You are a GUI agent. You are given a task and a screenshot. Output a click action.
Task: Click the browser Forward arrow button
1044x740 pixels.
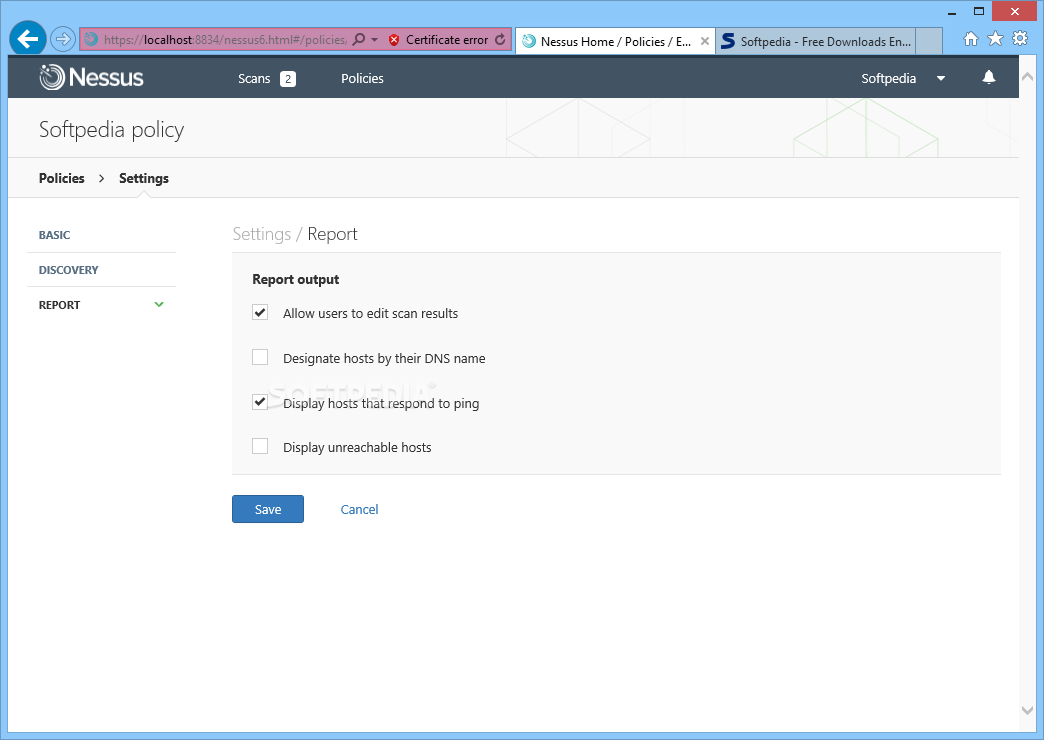point(63,39)
